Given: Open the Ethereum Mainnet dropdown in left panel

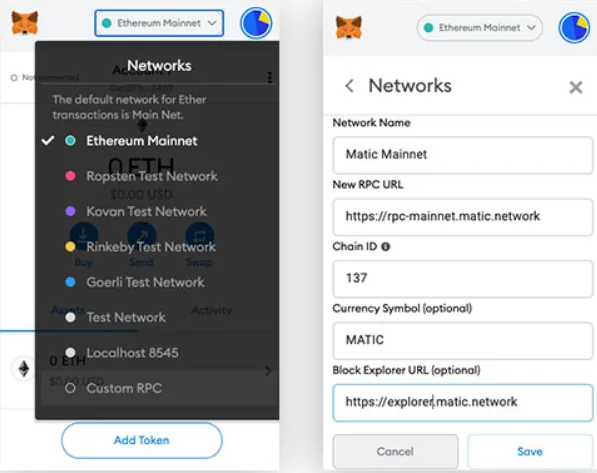Looking at the screenshot, I should pos(159,23).
